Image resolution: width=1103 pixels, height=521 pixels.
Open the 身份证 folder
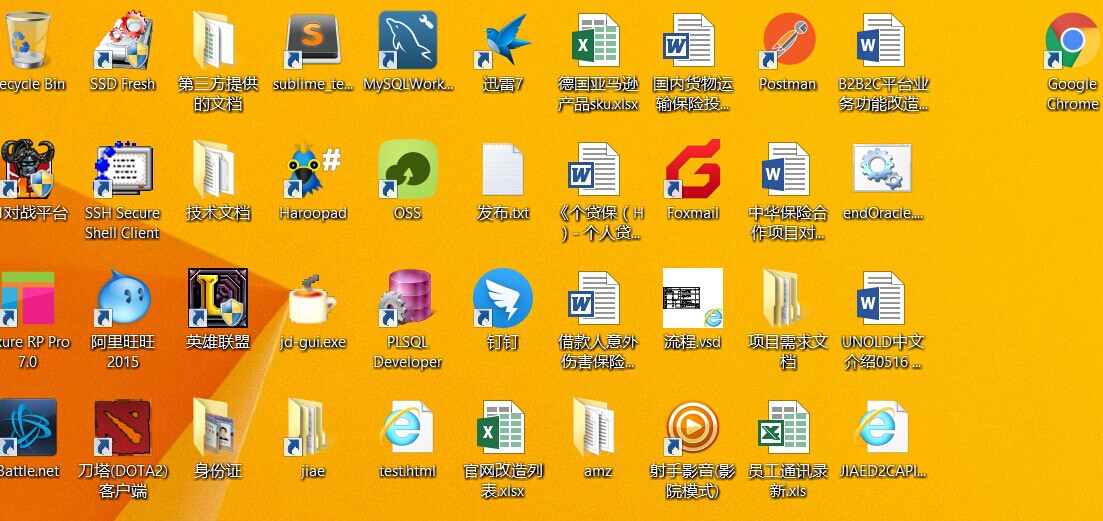coord(215,427)
